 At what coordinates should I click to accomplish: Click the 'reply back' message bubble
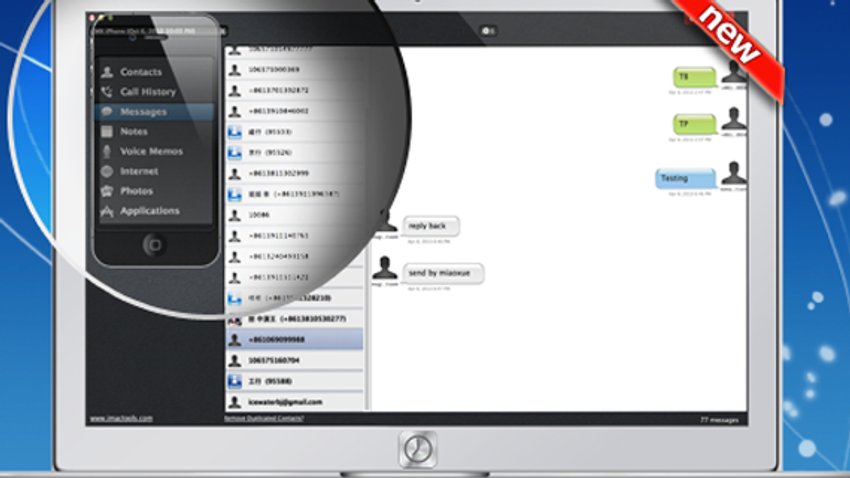pos(431,226)
